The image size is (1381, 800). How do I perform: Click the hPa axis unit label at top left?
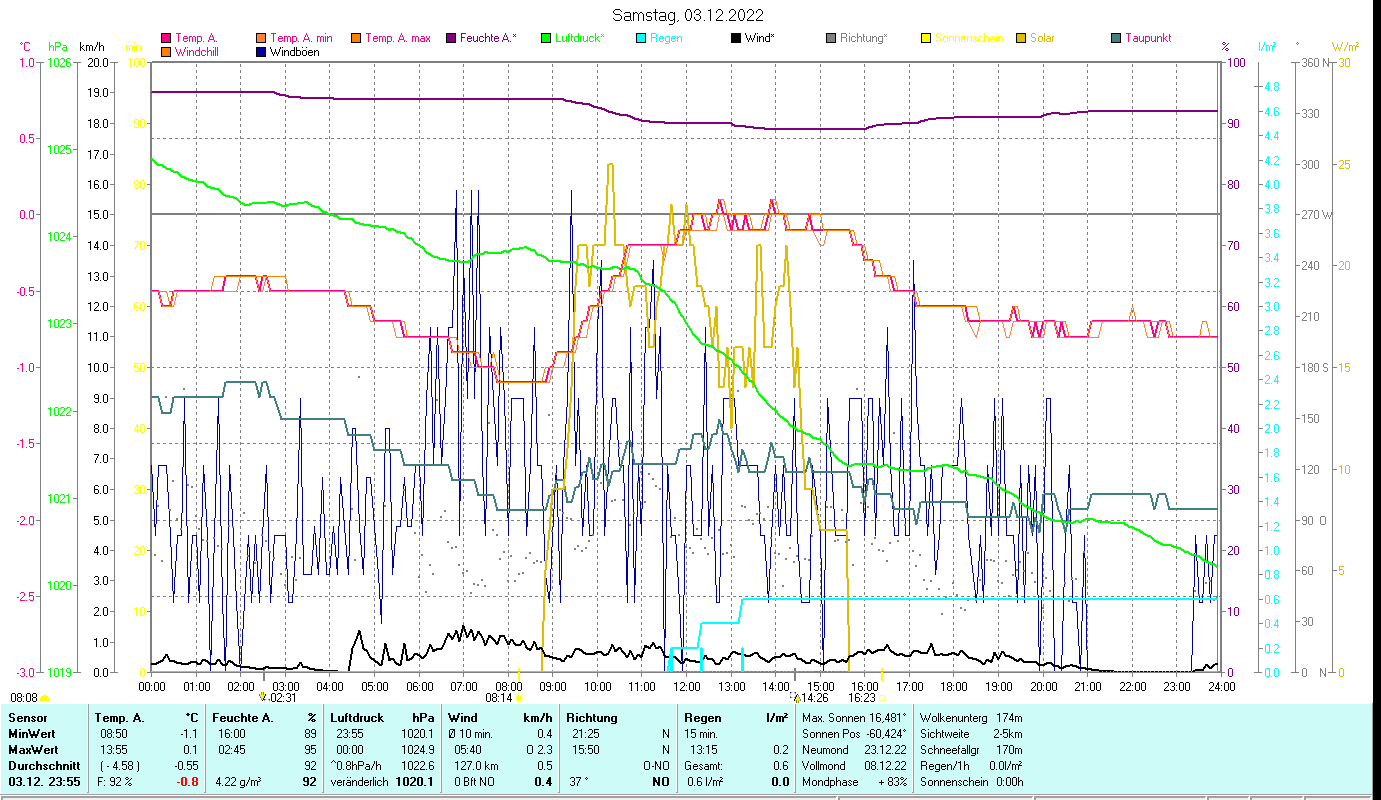click(58, 46)
